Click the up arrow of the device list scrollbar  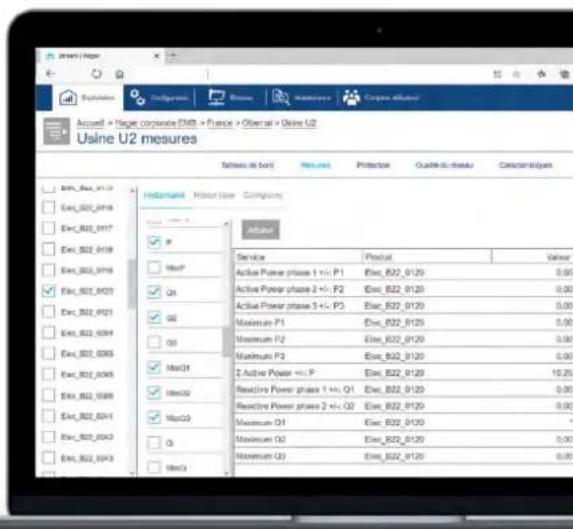[x=132, y=190]
